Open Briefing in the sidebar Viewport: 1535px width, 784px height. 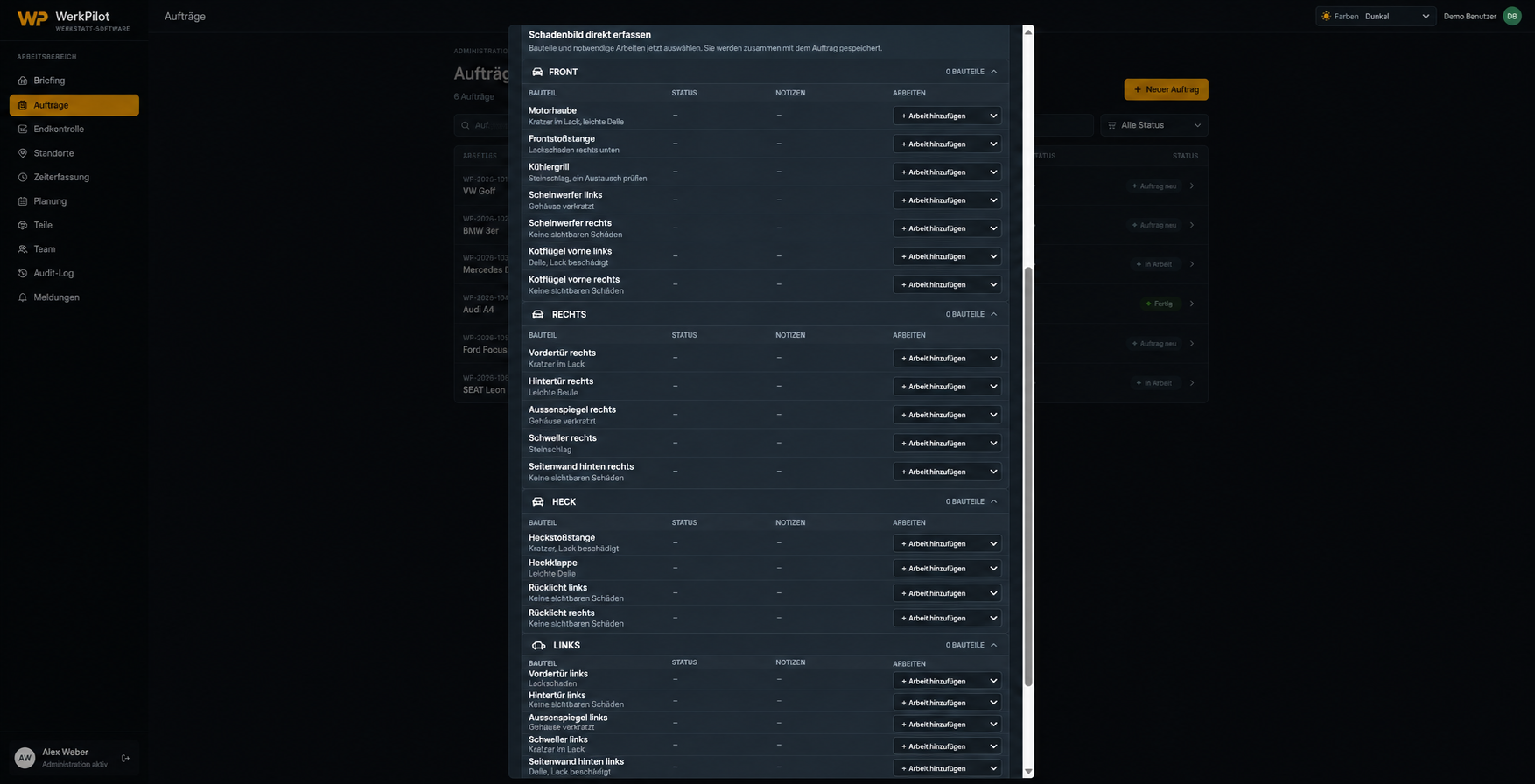coord(74,80)
